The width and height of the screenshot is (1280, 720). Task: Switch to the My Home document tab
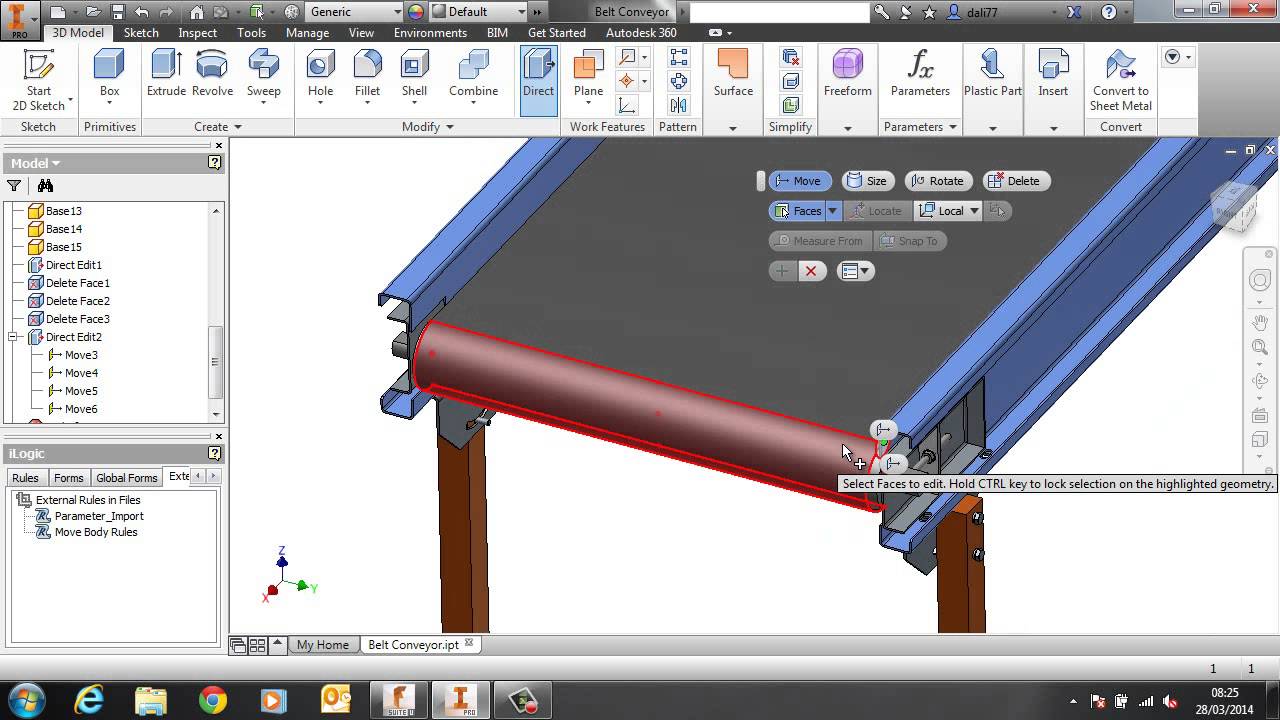322,645
